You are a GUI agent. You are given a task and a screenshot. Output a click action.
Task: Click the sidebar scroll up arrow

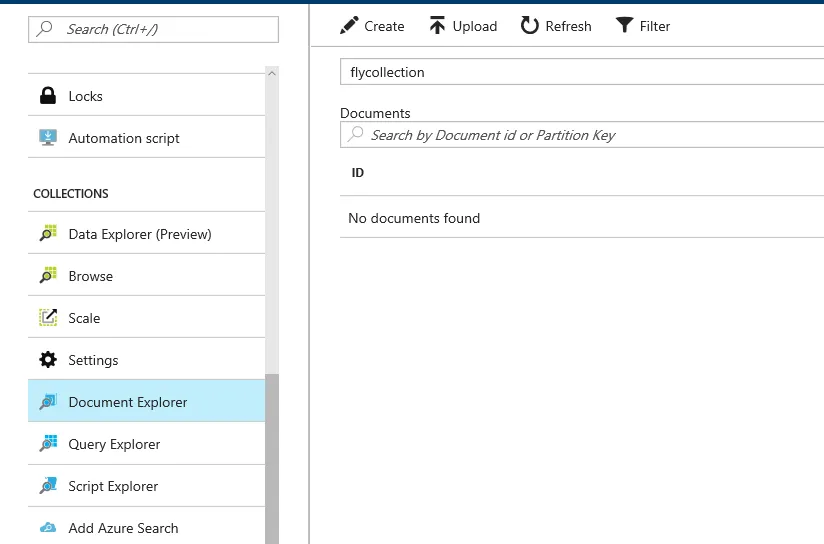[x=271, y=73]
